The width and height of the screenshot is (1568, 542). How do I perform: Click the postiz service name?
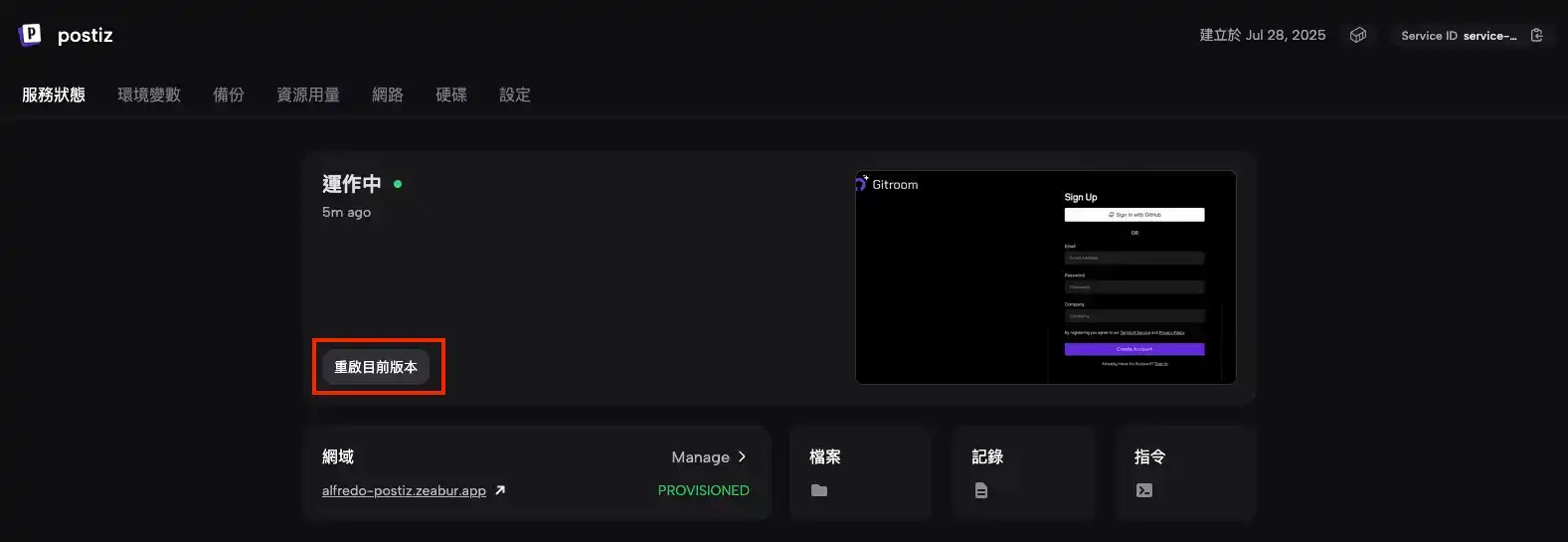click(86, 35)
